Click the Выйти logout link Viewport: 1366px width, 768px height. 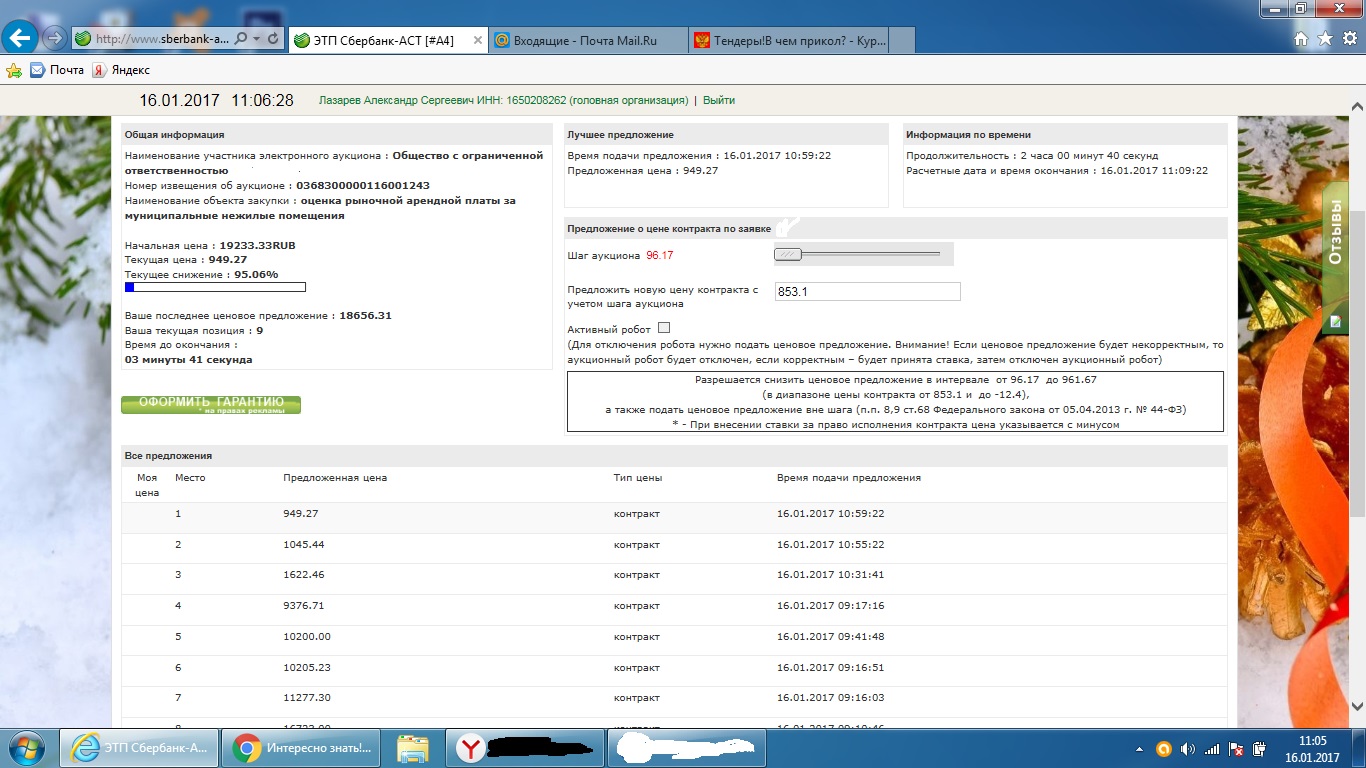(x=719, y=100)
